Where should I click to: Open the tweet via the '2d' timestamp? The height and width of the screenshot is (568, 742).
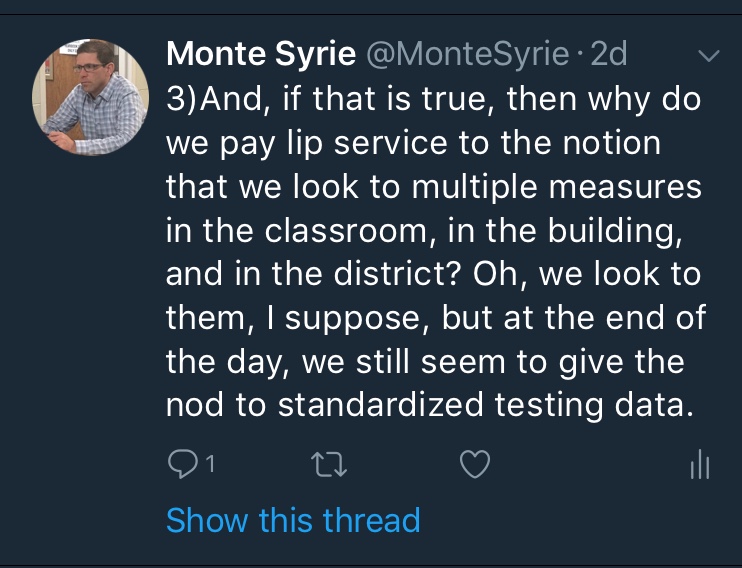(x=608, y=55)
